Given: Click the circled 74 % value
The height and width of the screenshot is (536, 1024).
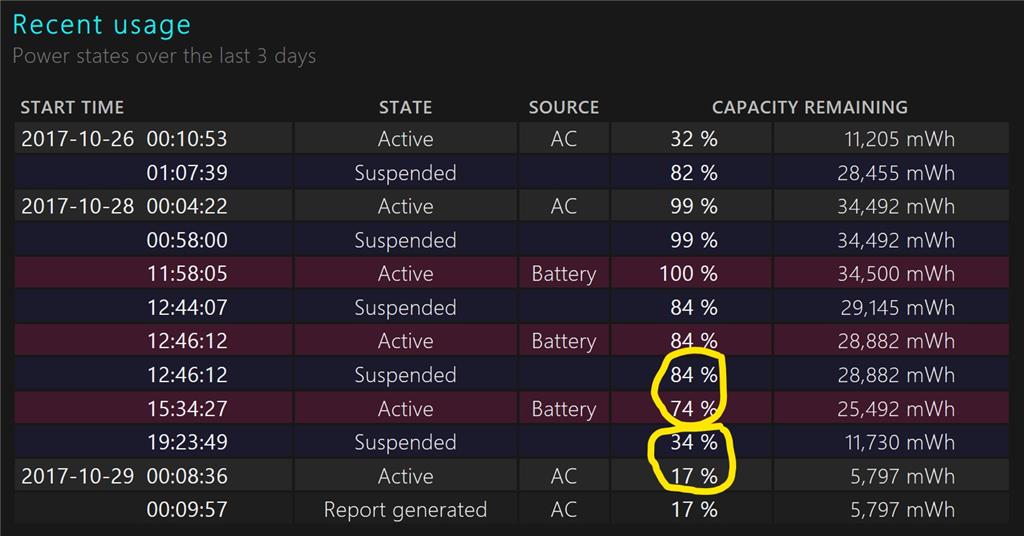Looking at the screenshot, I should point(693,409).
